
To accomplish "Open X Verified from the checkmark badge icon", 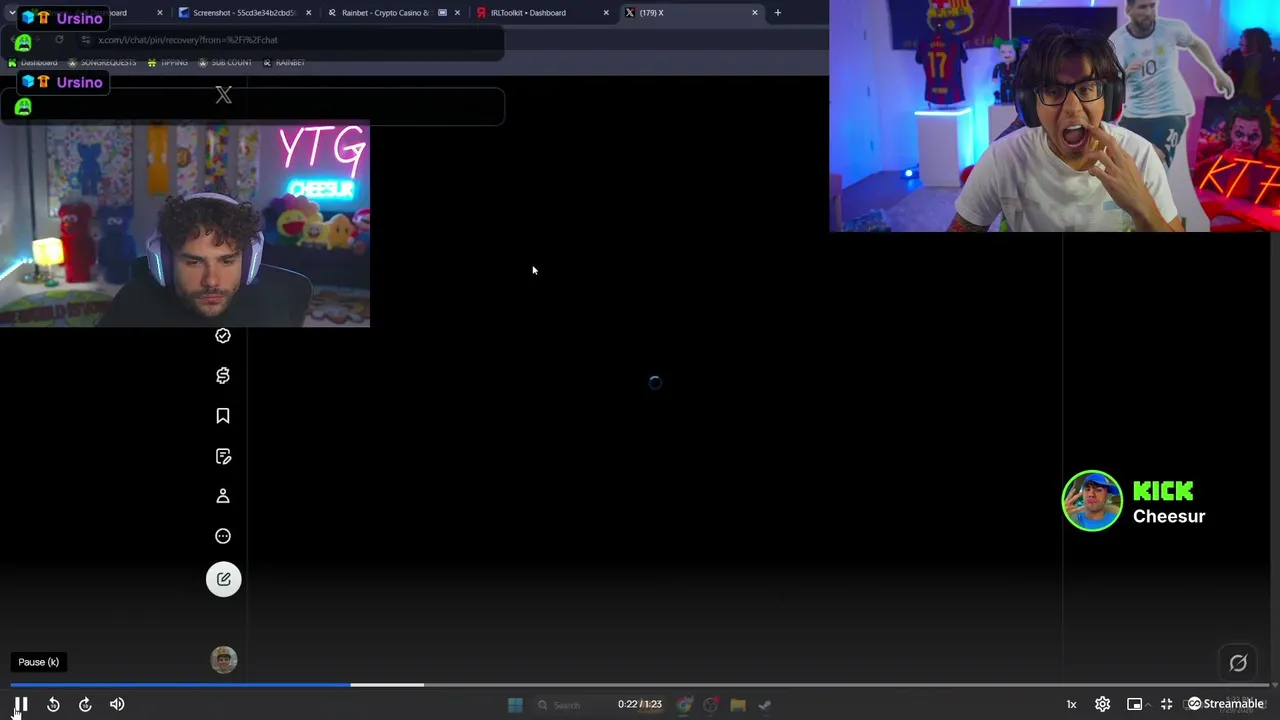I will tap(223, 336).
